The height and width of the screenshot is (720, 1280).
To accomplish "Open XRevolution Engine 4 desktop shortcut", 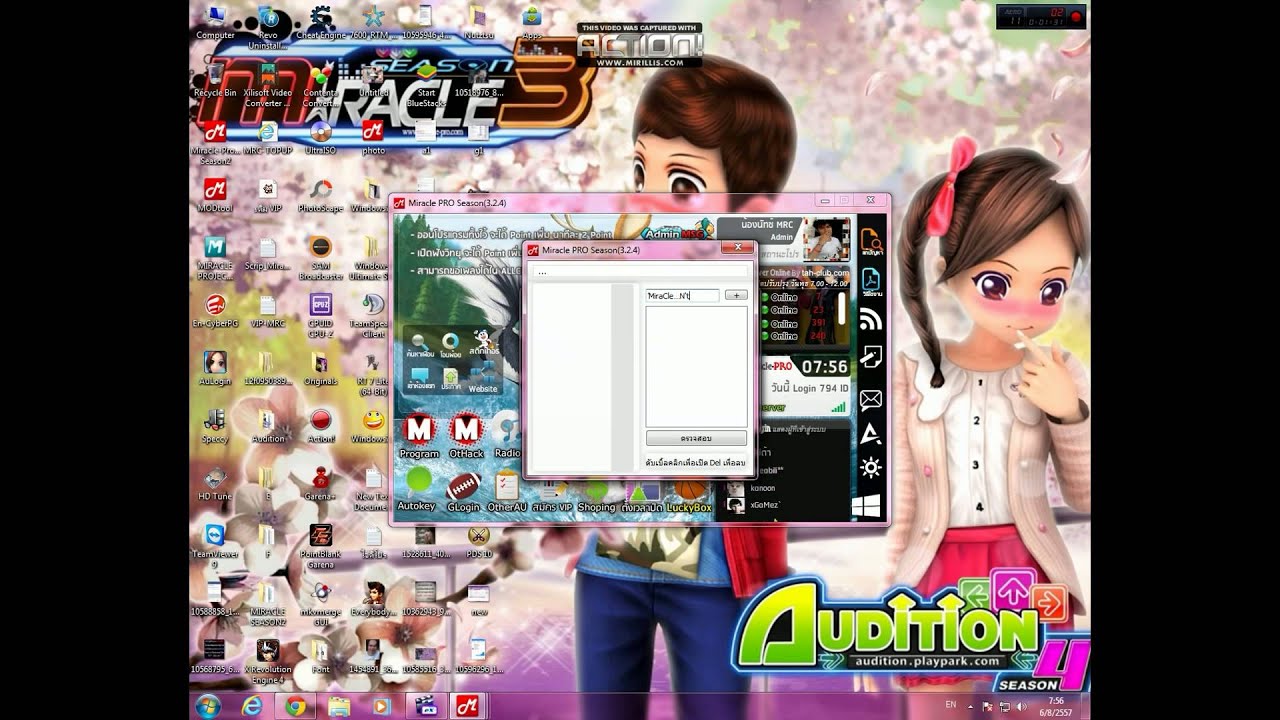I will tap(268, 662).
